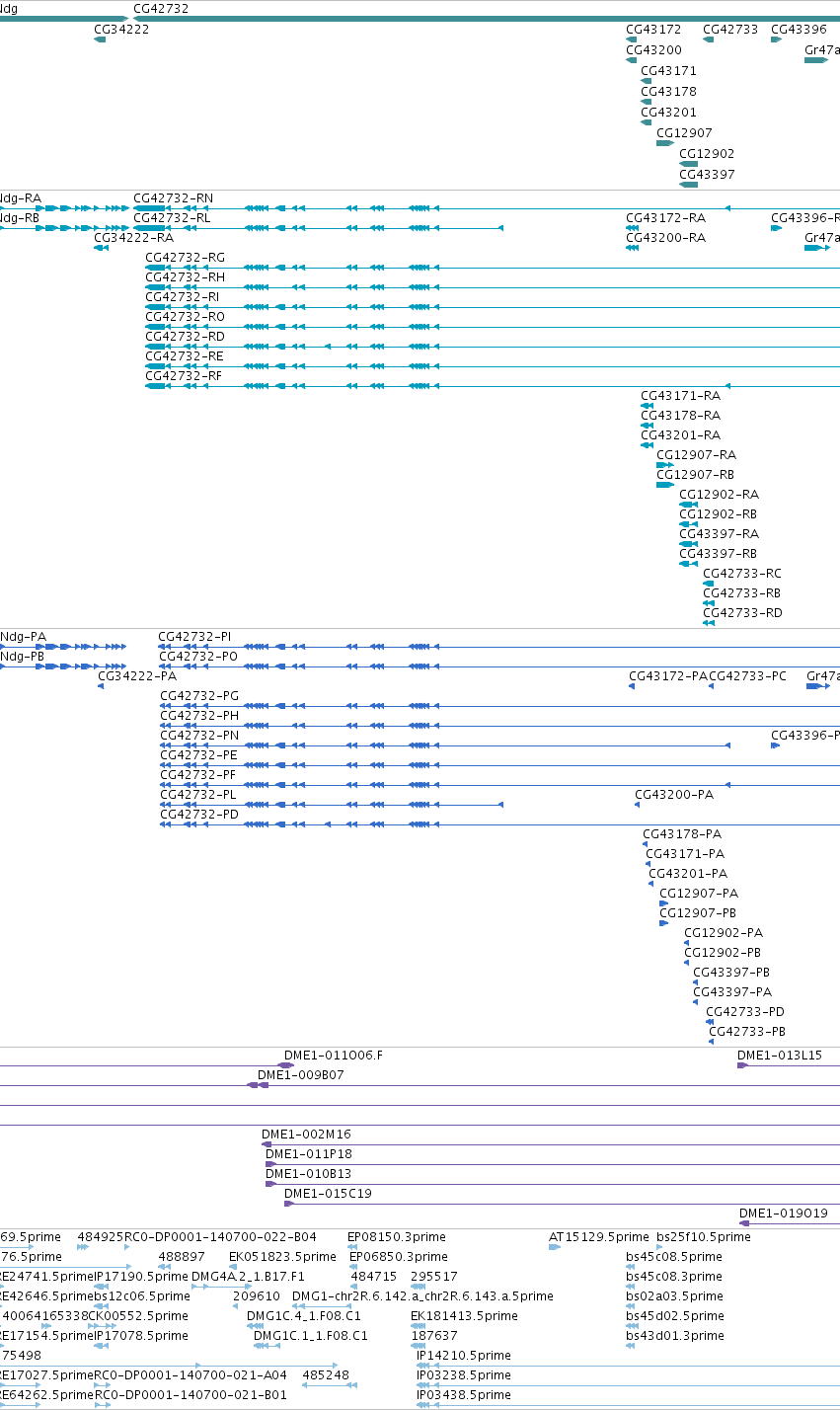Click protein Ndg-PB
The width and height of the screenshot is (840, 1410).
23,657
